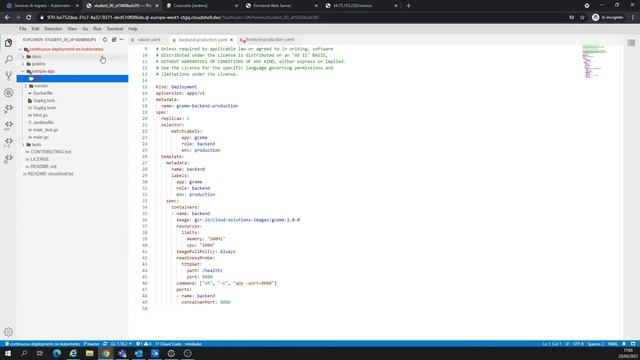This screenshot has height=360, width=640.
Task: Click the browser address bar
Action: click(302, 17)
